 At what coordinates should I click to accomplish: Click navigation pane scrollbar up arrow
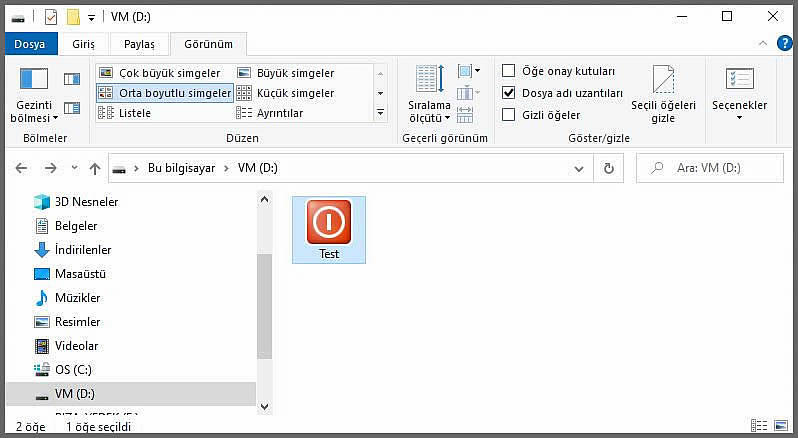(x=264, y=200)
